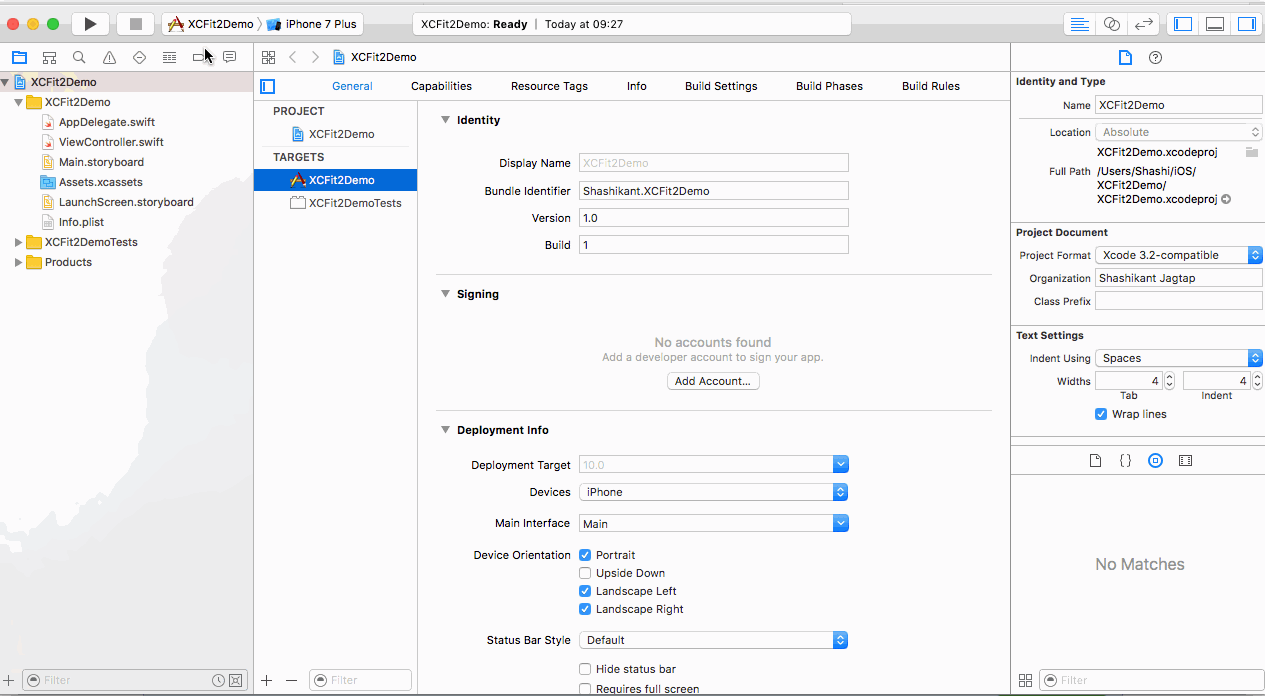Screen dimensions: 1265x696
Task: Uncheck Landscape Left orientation
Action: pos(585,591)
